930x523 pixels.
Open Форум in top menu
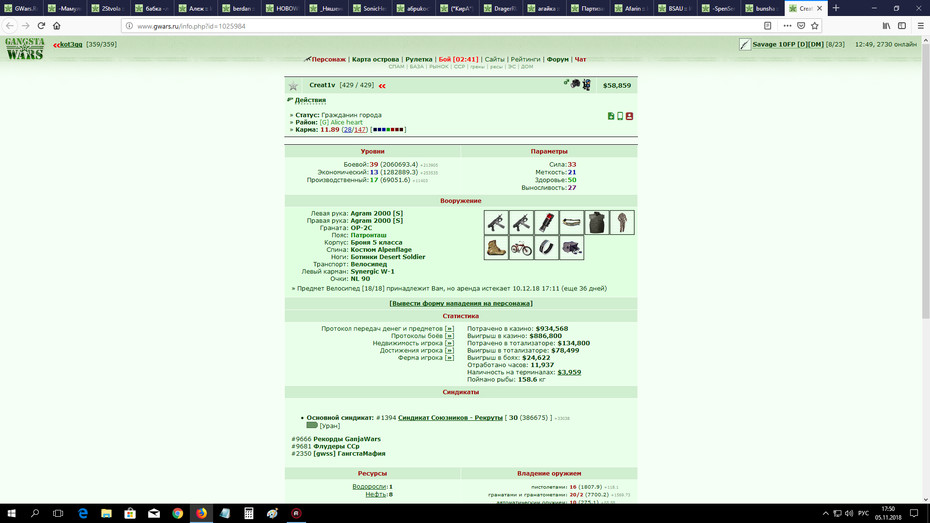point(558,59)
